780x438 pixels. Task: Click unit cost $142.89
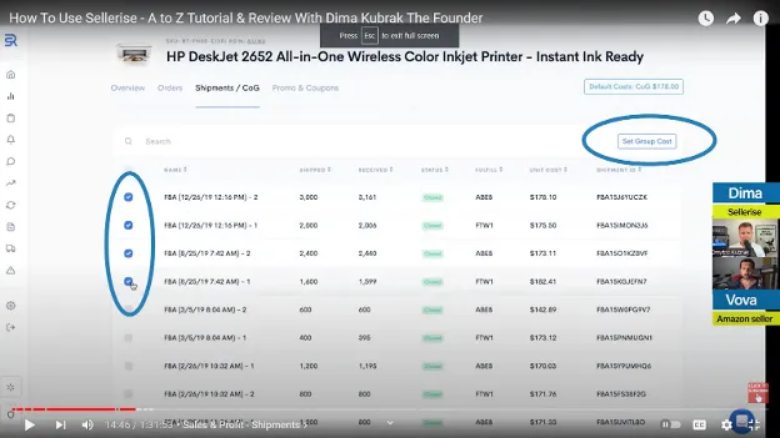[543, 310]
